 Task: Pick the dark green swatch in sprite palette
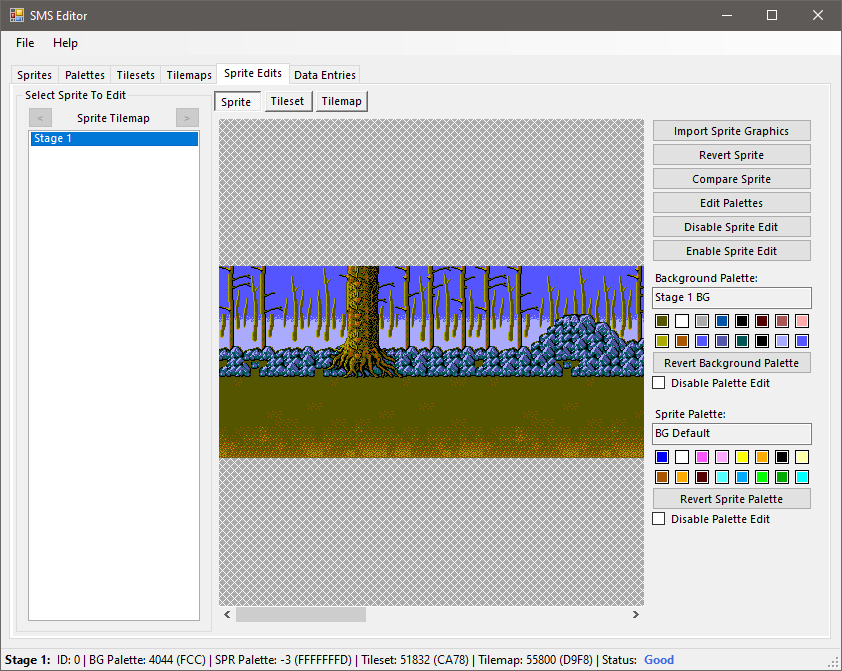782,477
